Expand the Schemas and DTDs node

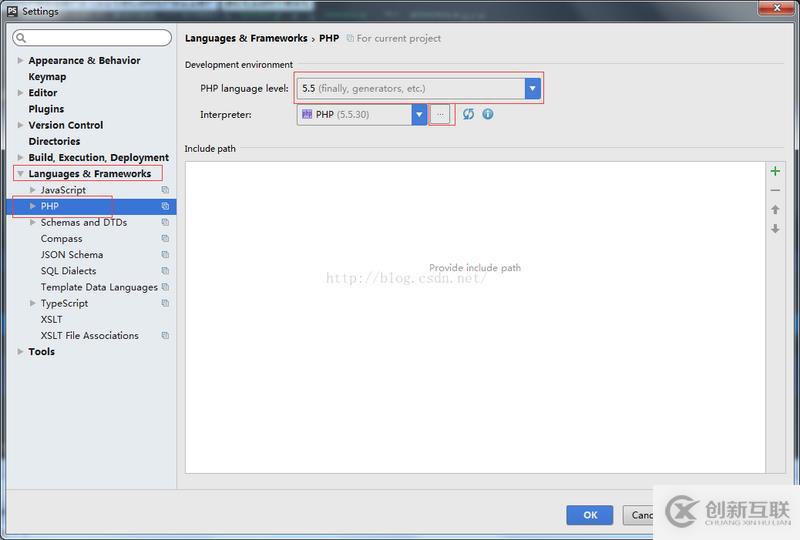click(33, 222)
